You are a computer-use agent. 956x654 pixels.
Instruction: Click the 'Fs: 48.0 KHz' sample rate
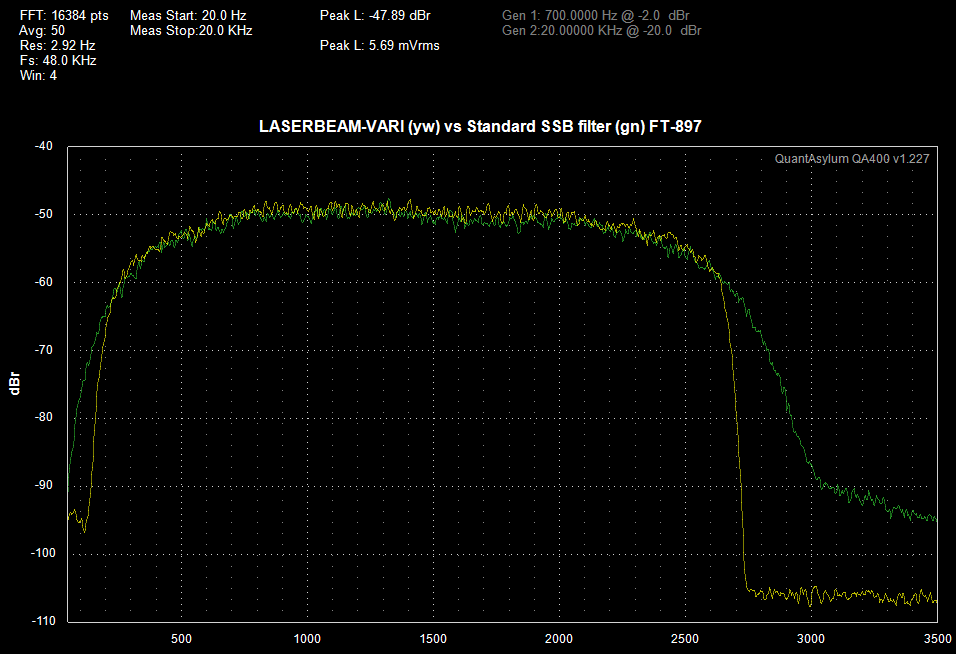pos(58,60)
